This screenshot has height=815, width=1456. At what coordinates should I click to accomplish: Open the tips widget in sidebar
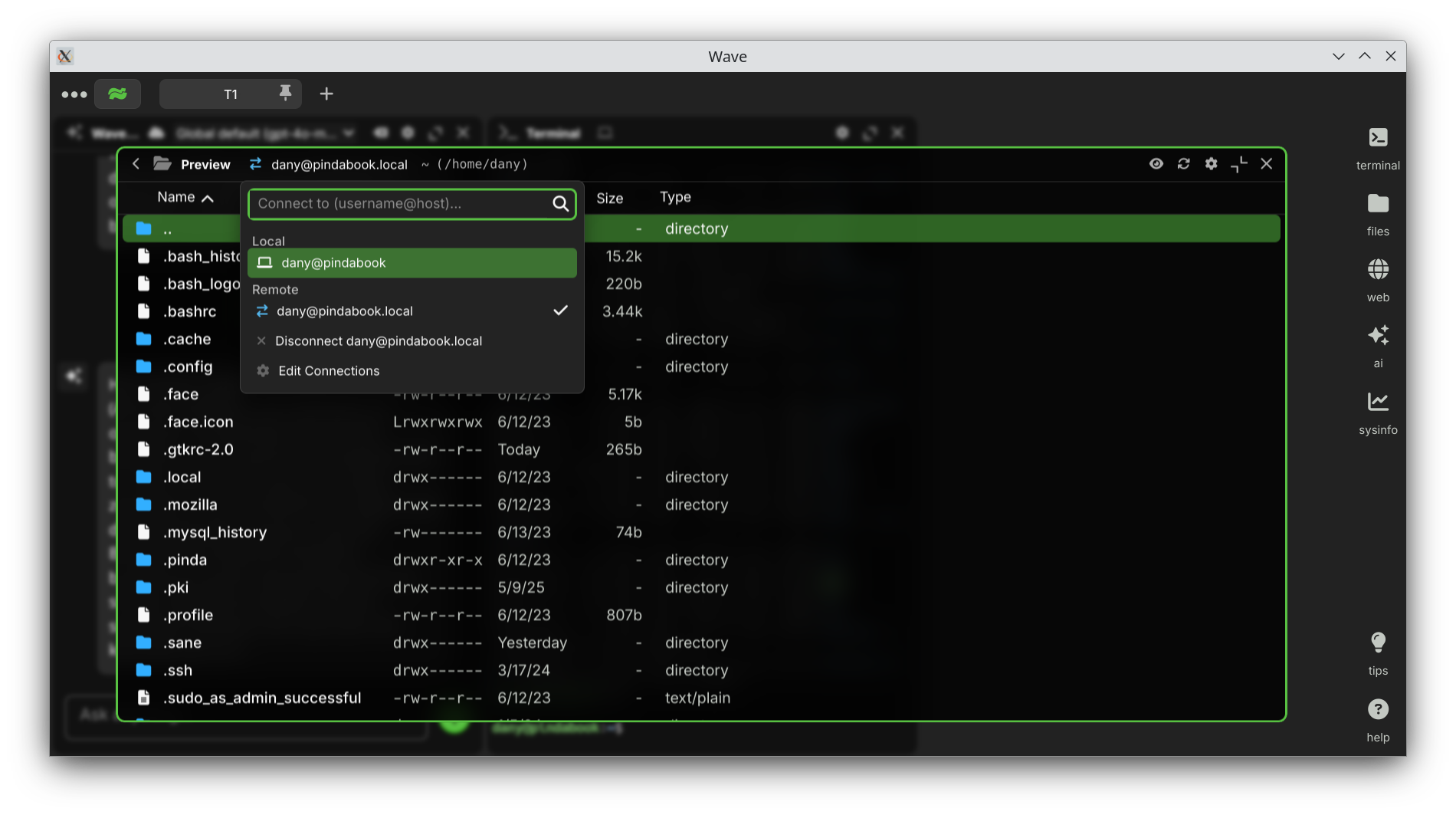(1377, 654)
